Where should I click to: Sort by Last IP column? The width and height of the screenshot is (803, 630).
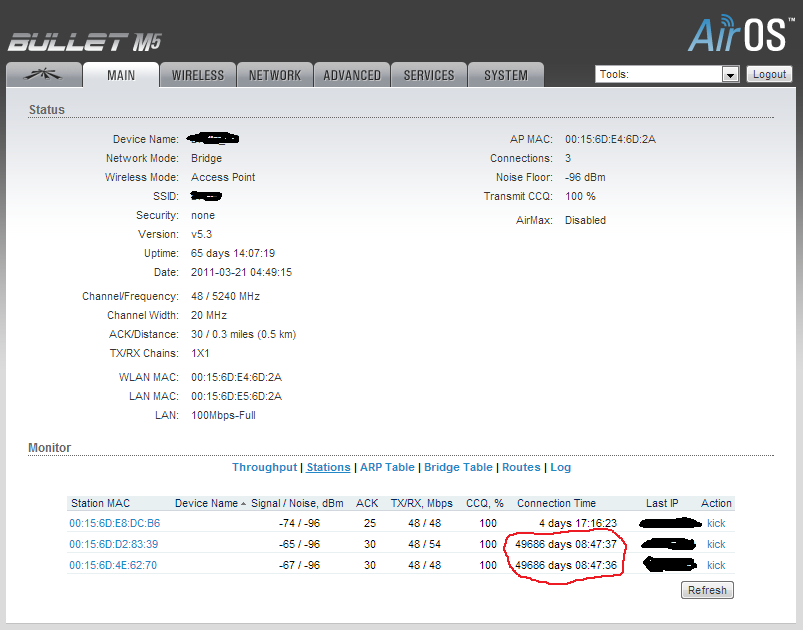pyautogui.click(x=662, y=503)
